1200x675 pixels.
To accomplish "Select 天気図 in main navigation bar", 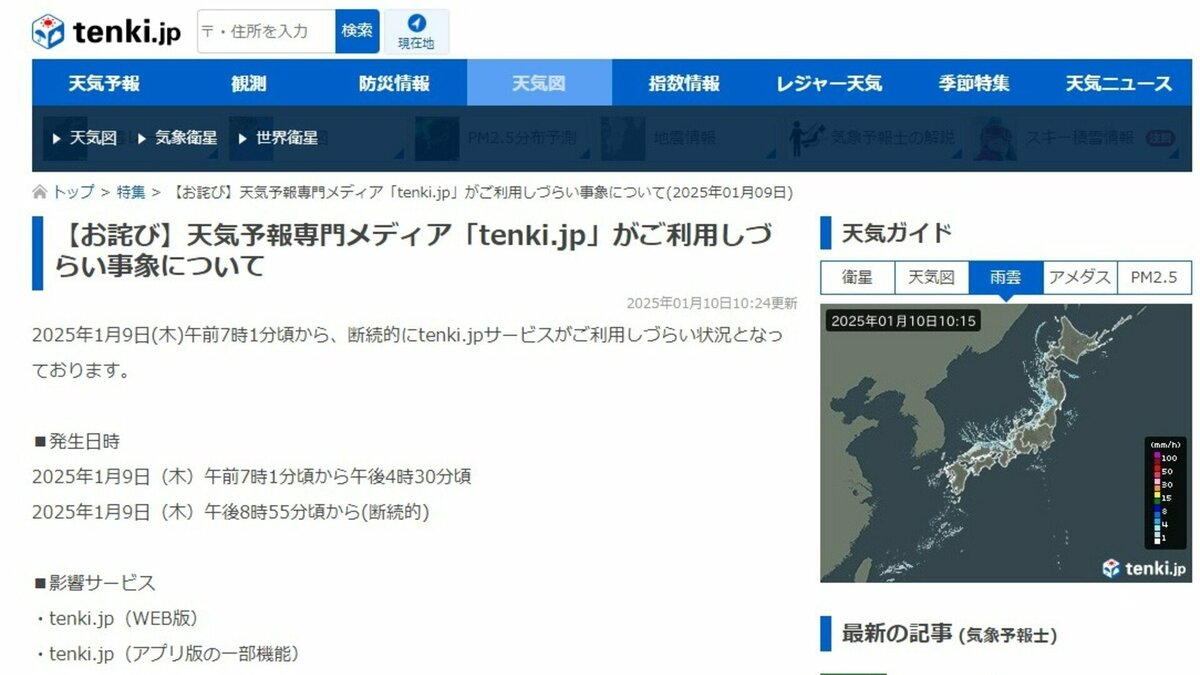I will (539, 83).
